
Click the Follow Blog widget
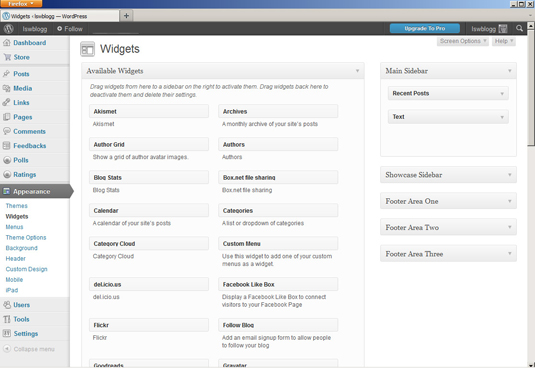click(x=278, y=325)
